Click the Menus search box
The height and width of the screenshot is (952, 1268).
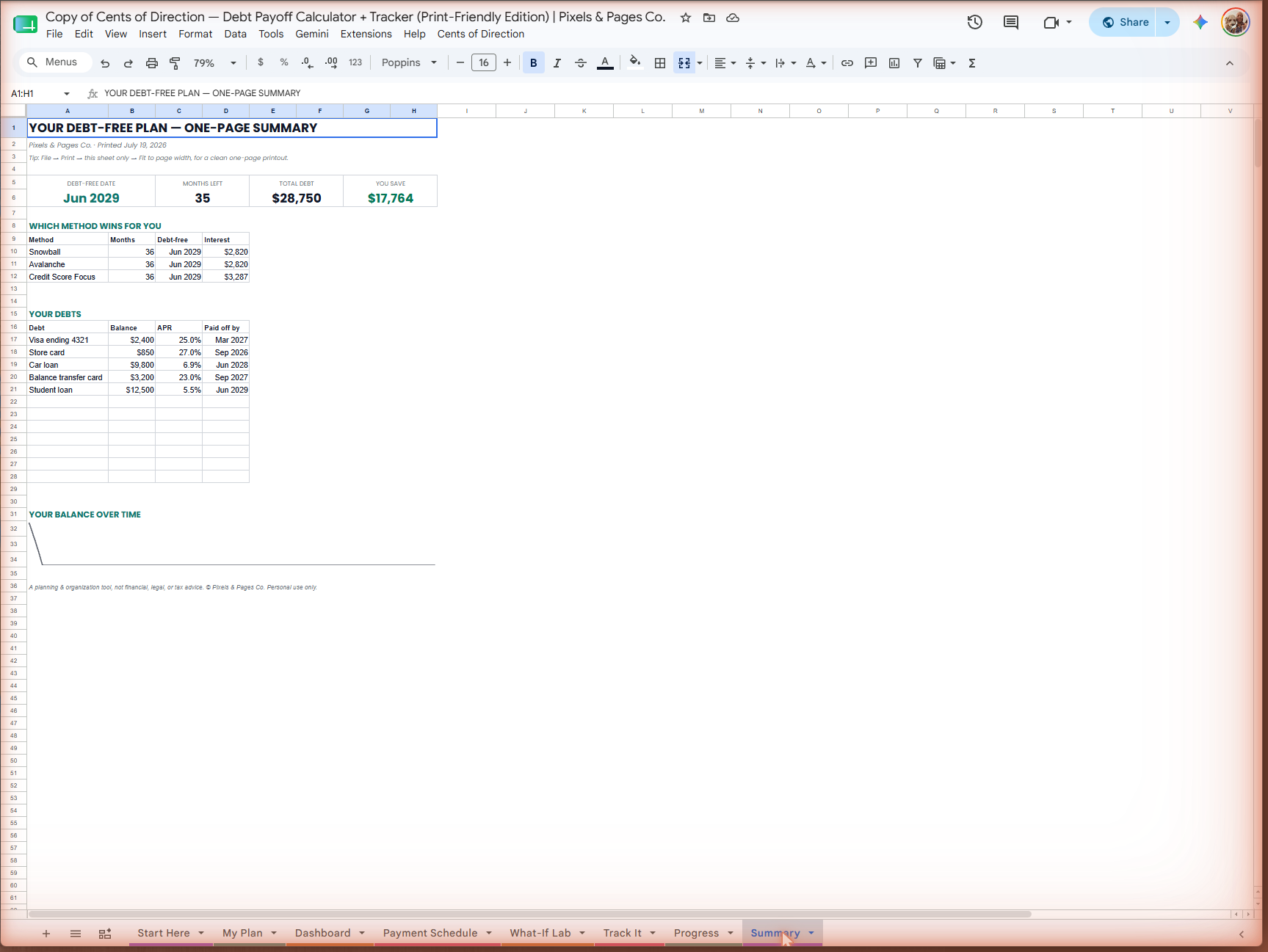coord(55,62)
